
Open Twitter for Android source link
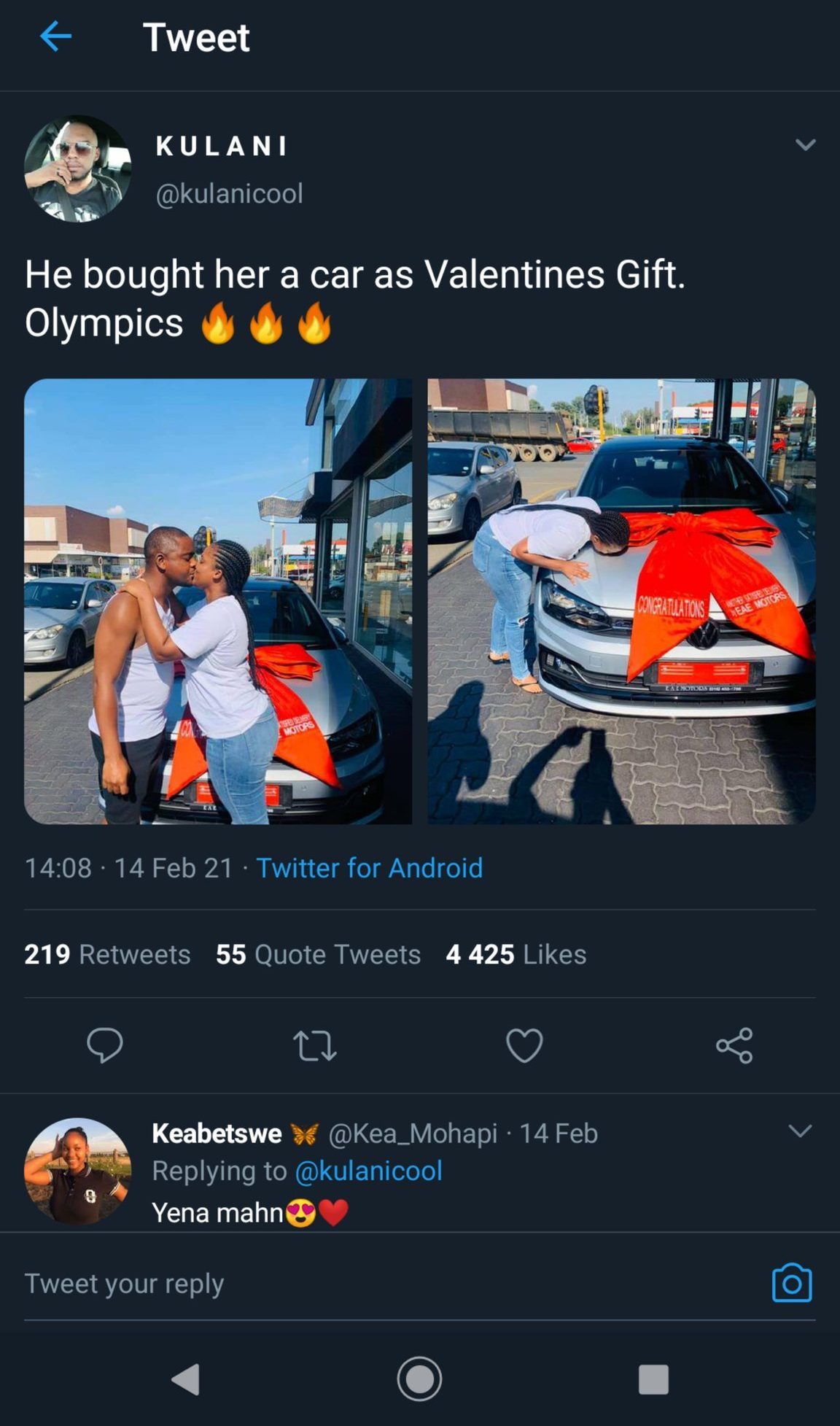[369, 868]
